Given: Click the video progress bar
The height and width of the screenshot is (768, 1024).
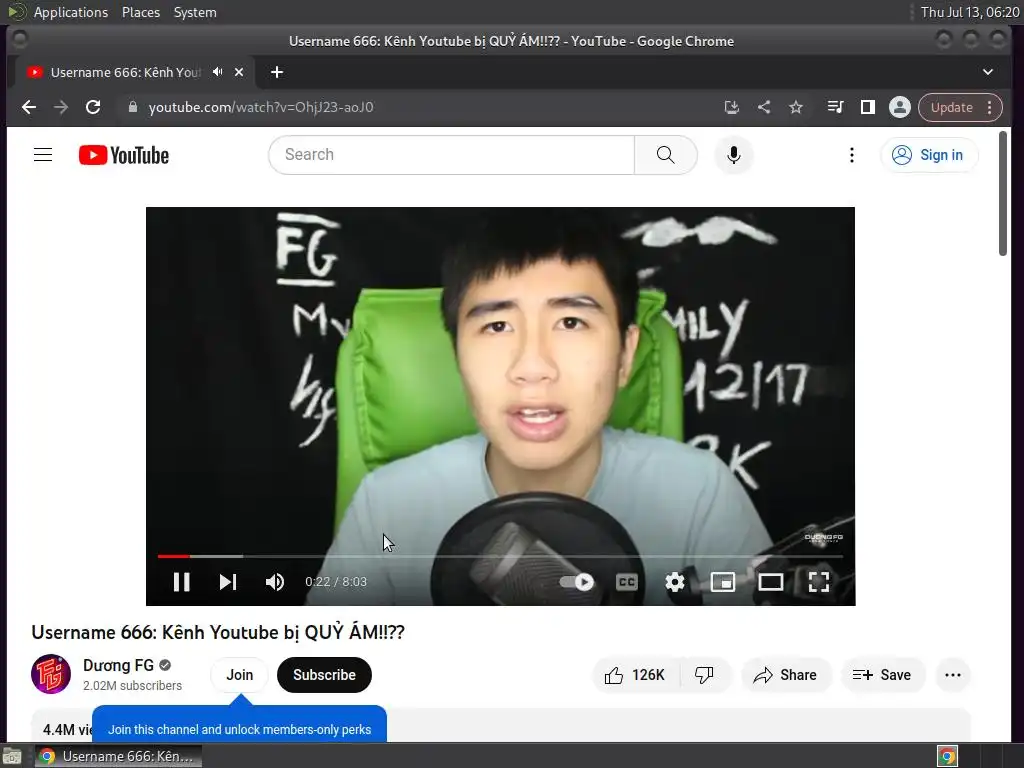Looking at the screenshot, I should point(500,556).
